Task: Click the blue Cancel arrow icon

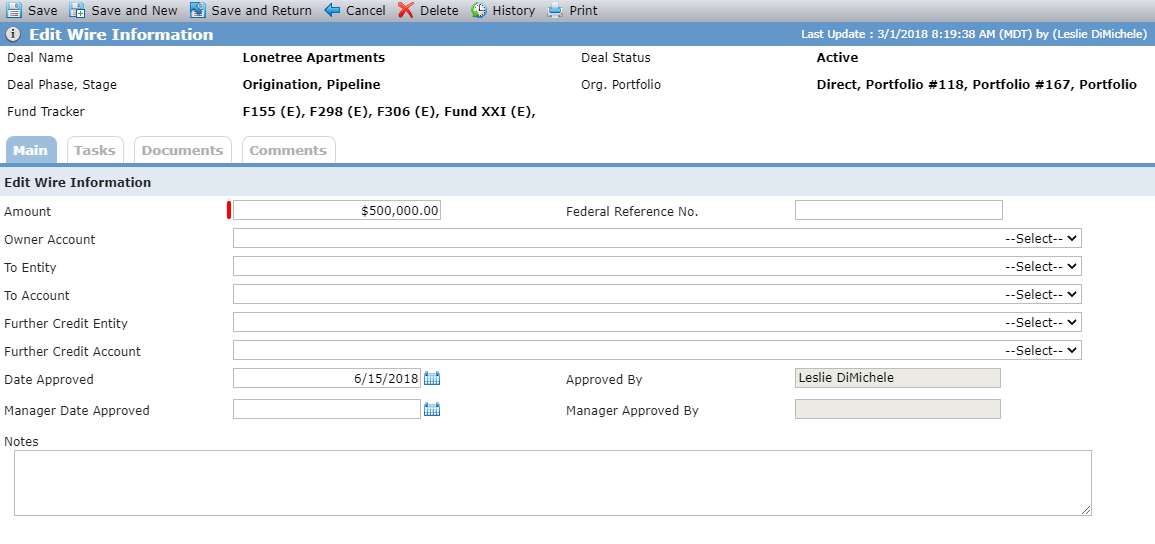Action: coord(332,10)
